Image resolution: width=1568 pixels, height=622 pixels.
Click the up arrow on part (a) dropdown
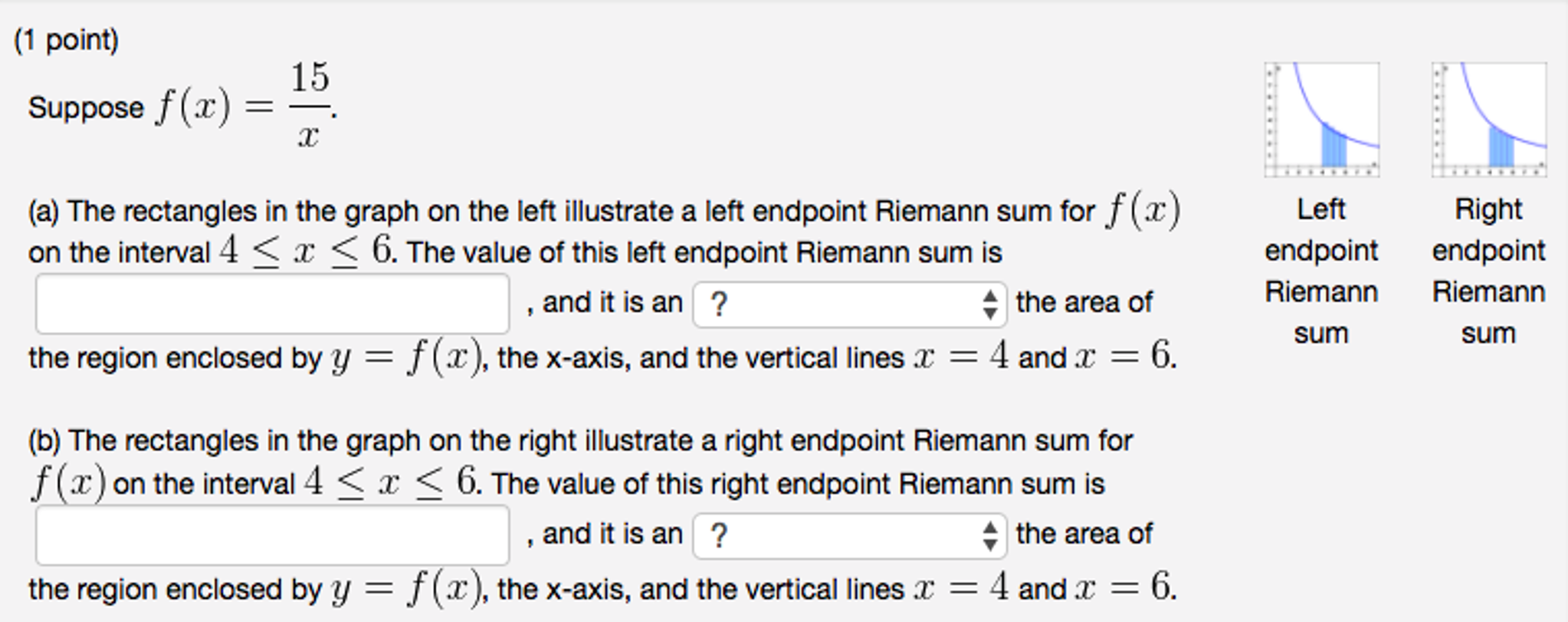(989, 297)
